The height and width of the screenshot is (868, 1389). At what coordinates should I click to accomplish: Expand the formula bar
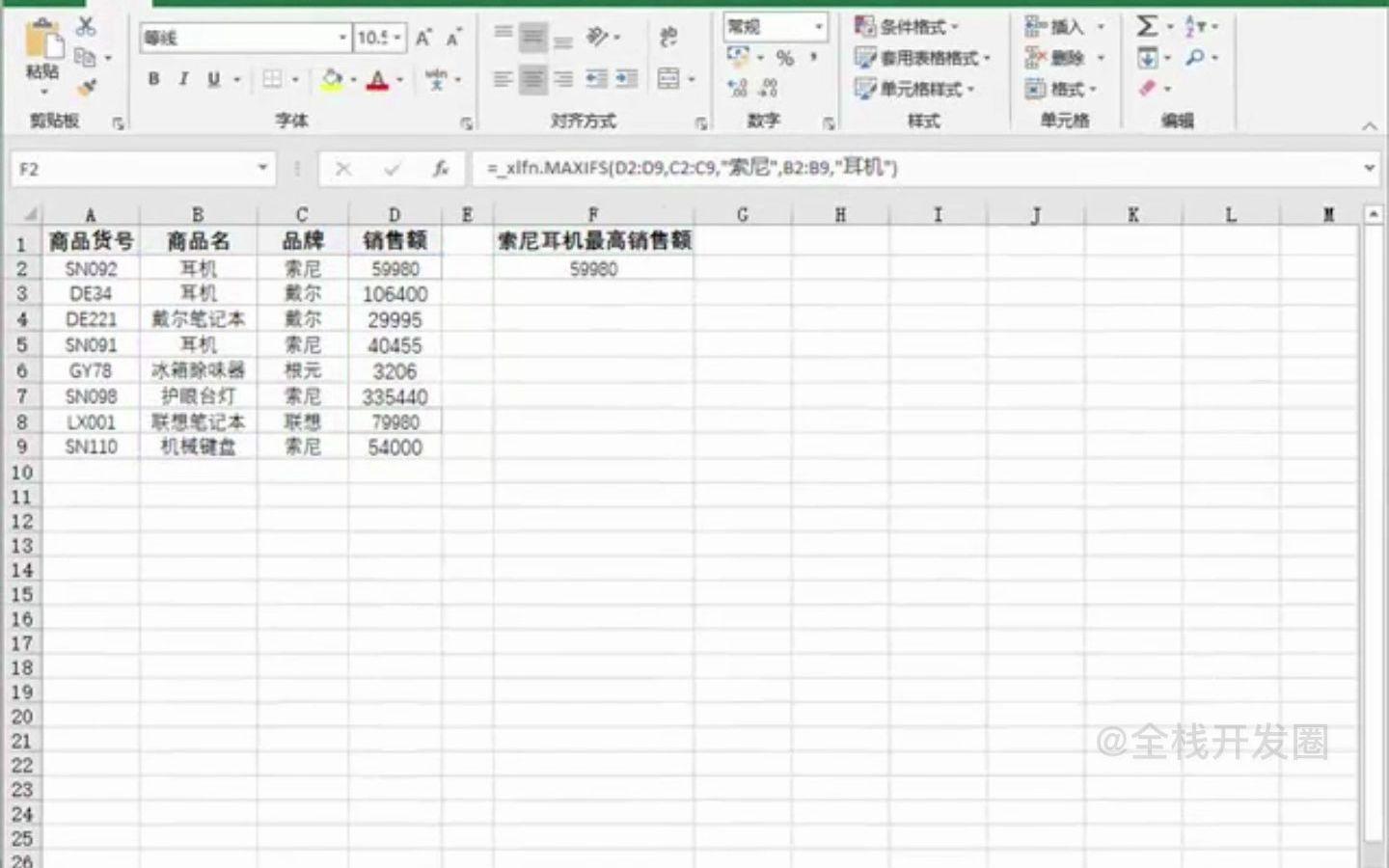(x=1369, y=168)
